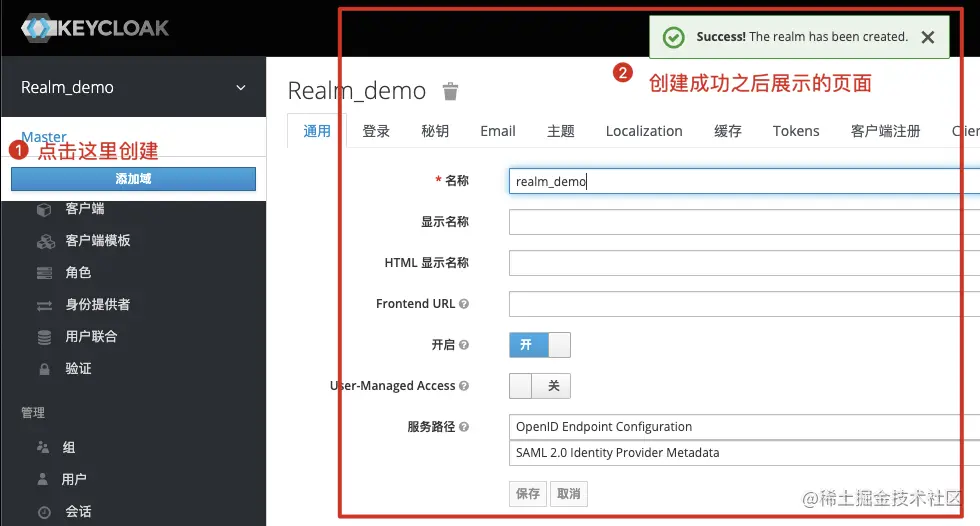Open 客户端 cube icon in sidebar
This screenshot has width=980, height=526.
(x=44, y=209)
